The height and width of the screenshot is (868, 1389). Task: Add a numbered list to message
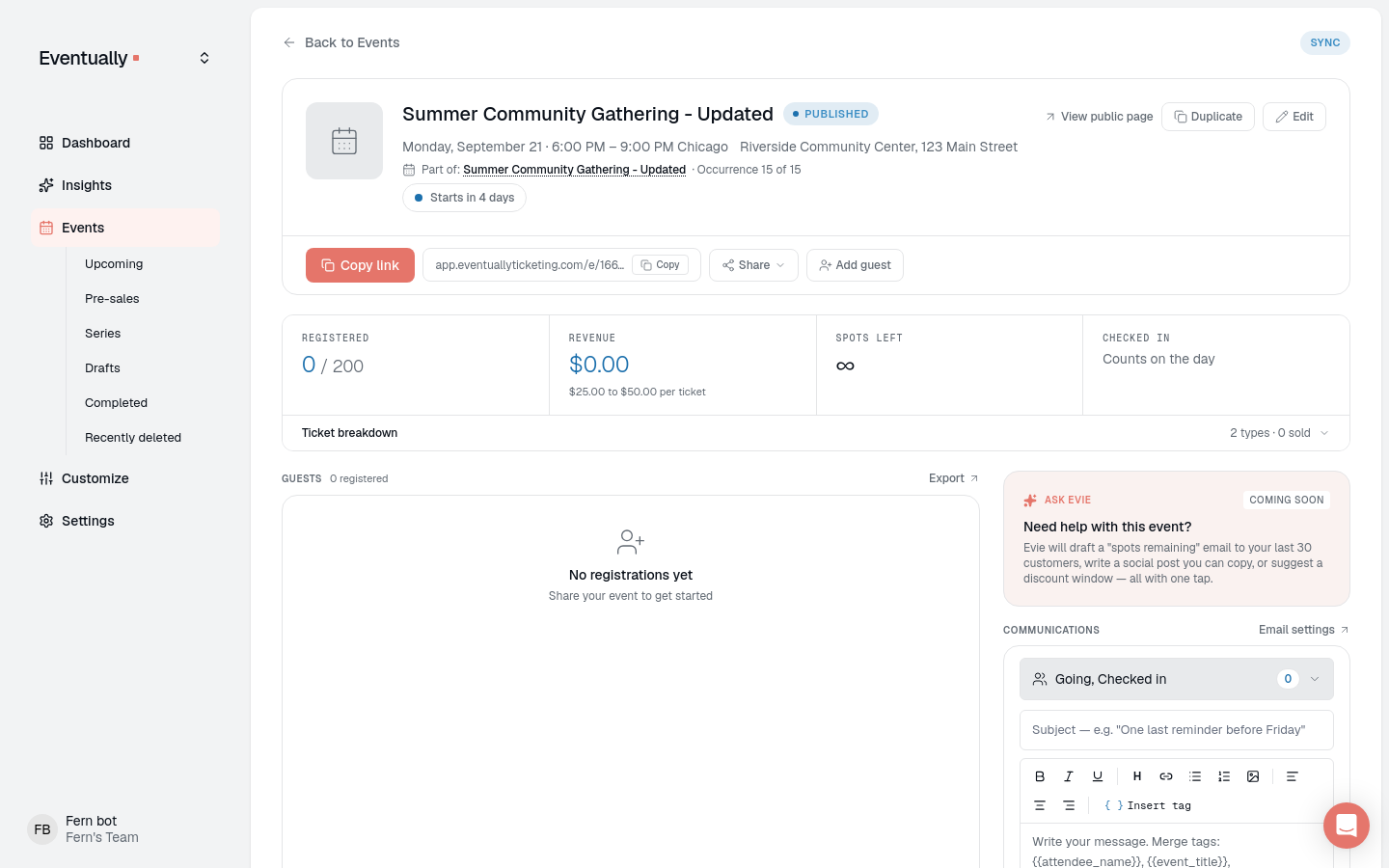point(1224,776)
